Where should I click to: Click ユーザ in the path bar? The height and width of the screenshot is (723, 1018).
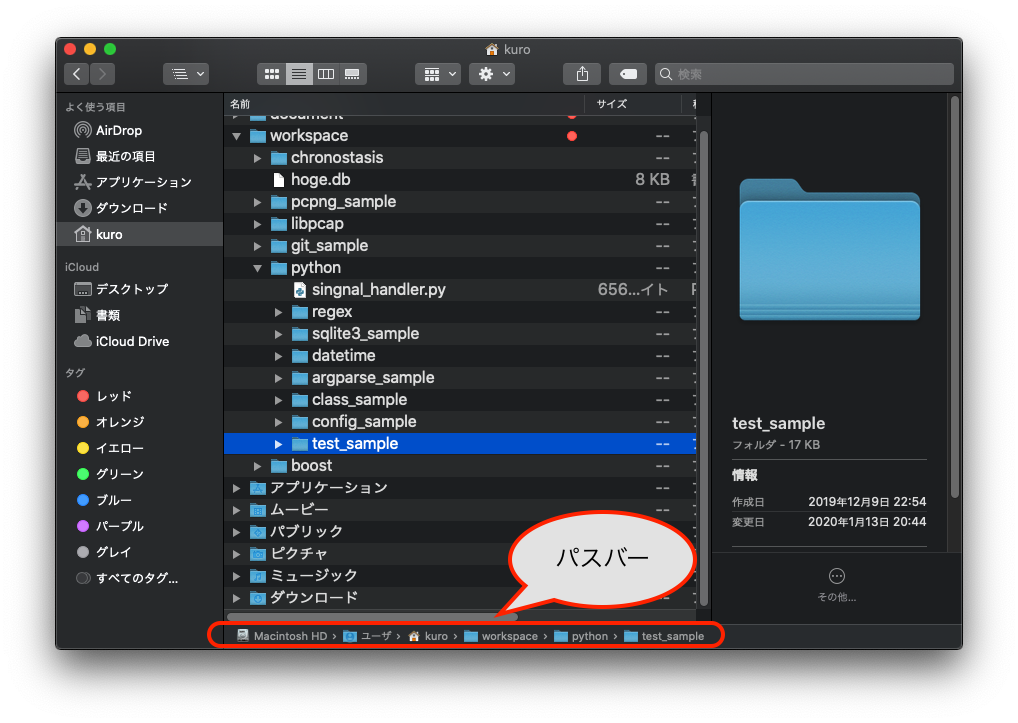tap(367, 636)
